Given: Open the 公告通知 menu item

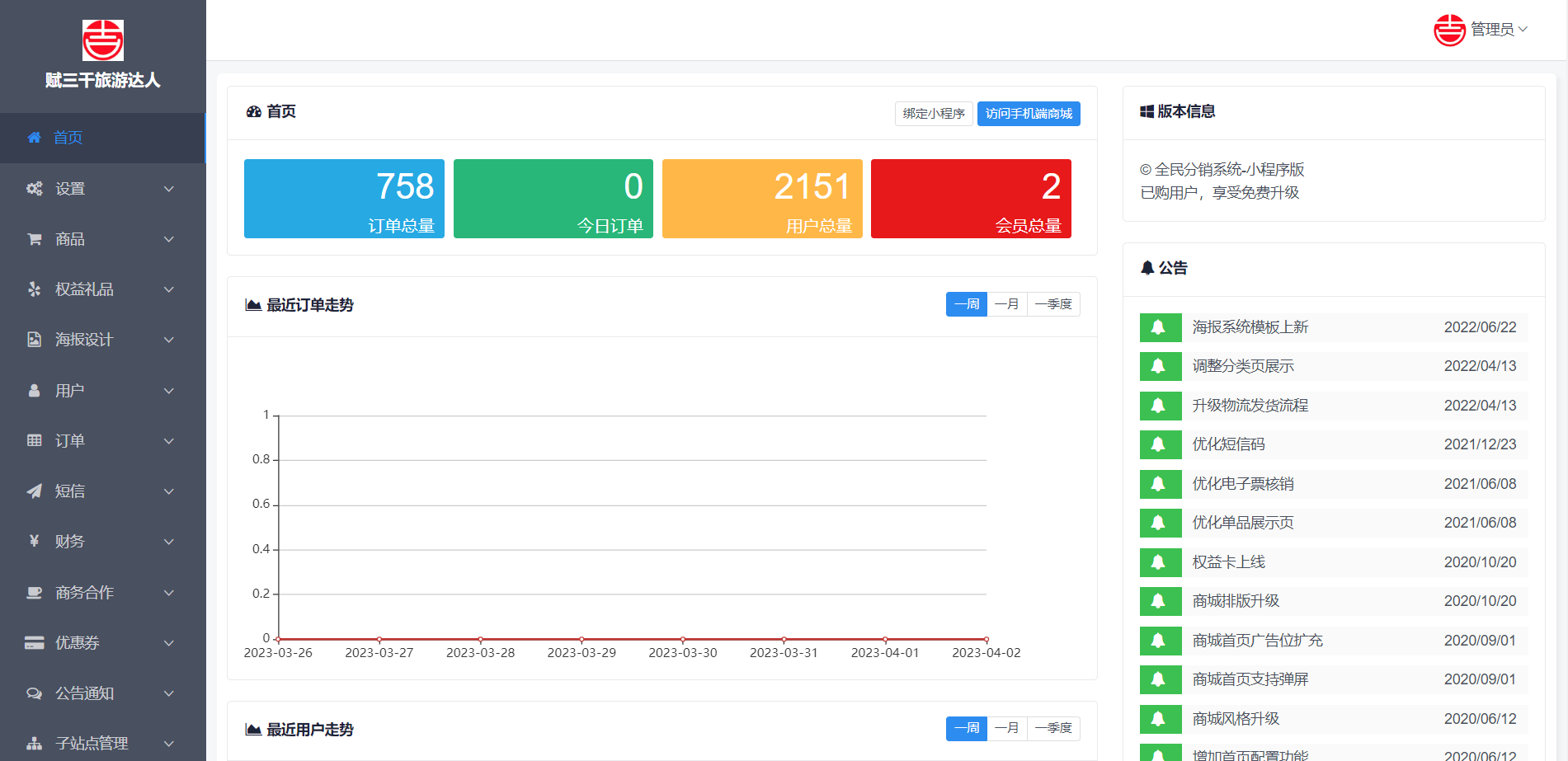Looking at the screenshot, I should pyautogui.click(x=102, y=693).
